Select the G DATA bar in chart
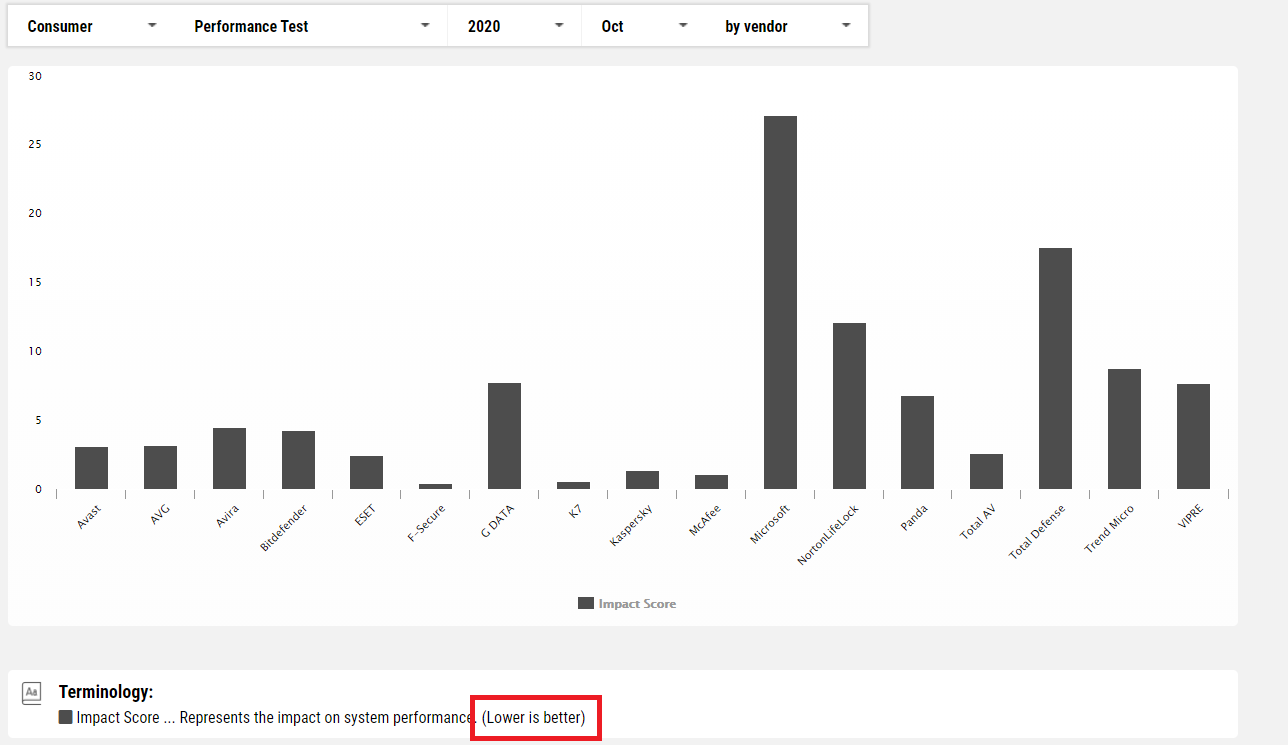Viewport: 1288px width, 745px height. pyautogui.click(x=504, y=436)
